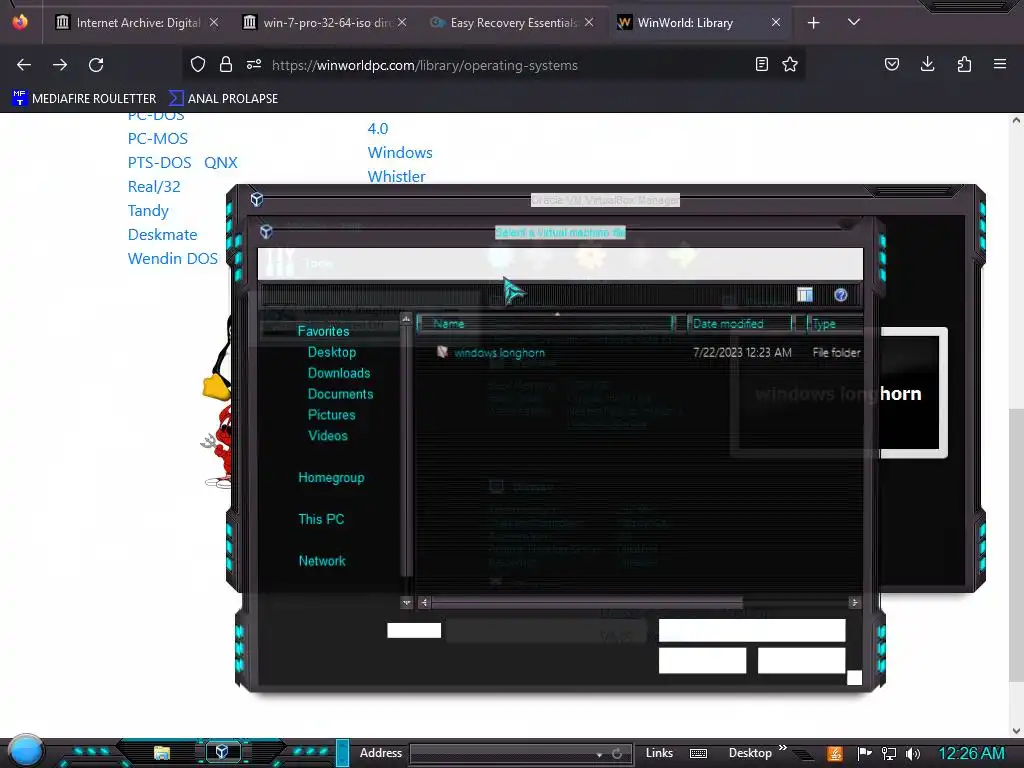Reload the page with the refresh icon
Viewport: 1024px width, 768px height.
[x=96, y=65]
